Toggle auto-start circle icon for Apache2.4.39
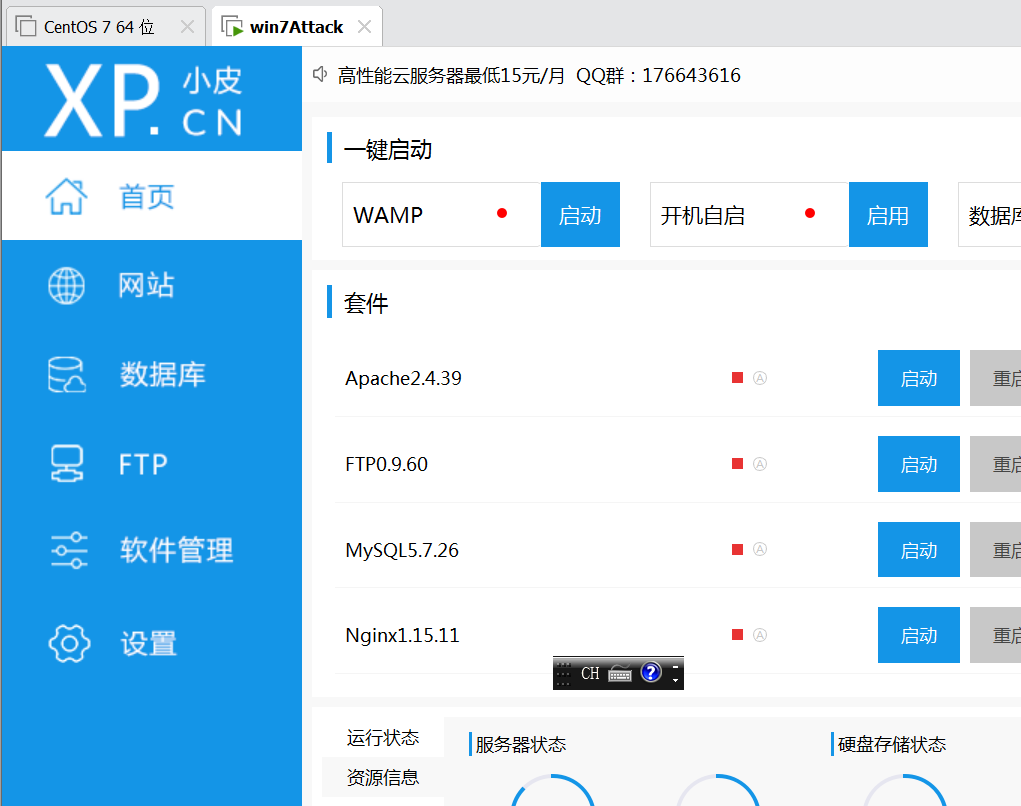1021x806 pixels. (x=761, y=378)
